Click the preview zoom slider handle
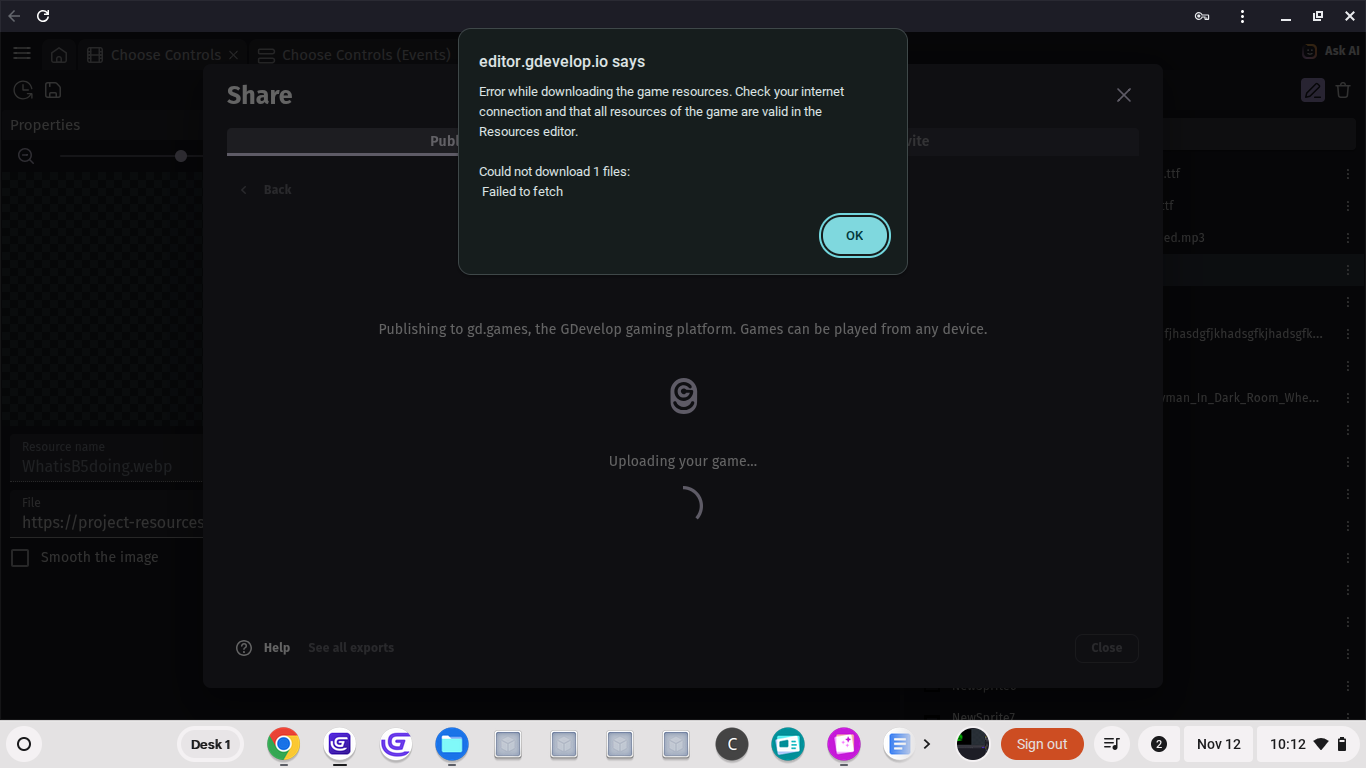The height and width of the screenshot is (768, 1366). tap(181, 156)
